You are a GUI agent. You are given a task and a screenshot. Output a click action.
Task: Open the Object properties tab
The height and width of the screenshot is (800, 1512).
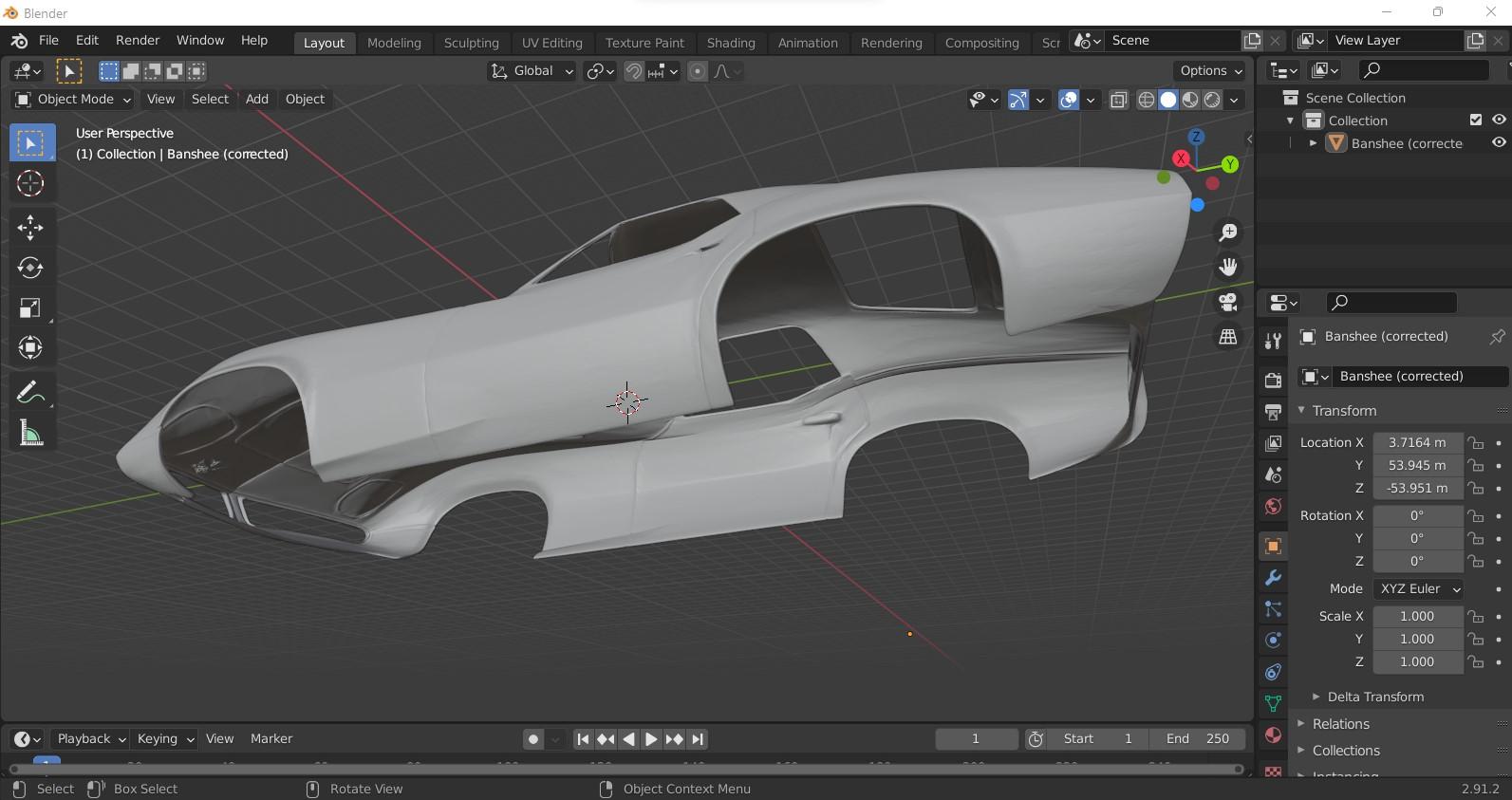[1274, 546]
